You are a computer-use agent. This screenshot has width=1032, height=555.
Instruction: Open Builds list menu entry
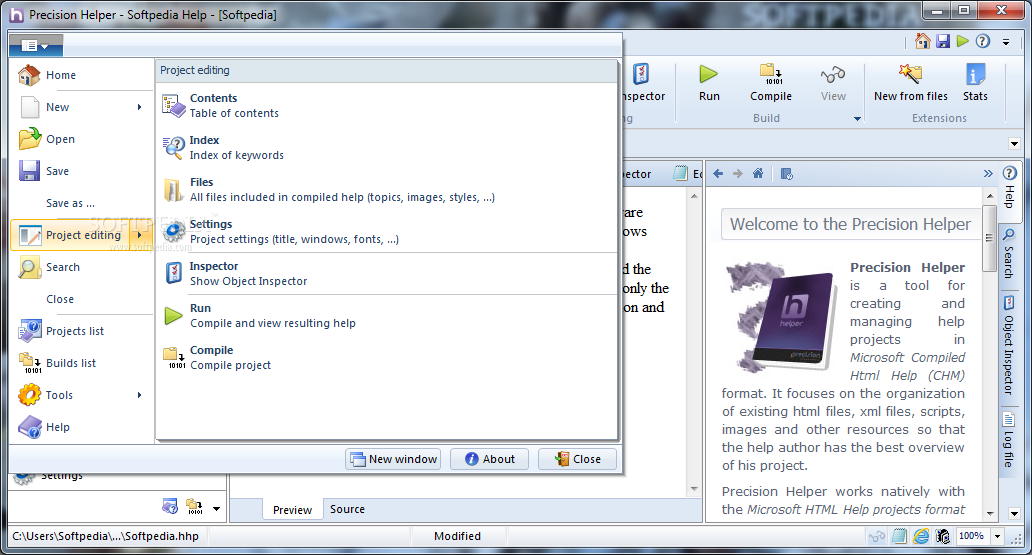82,363
